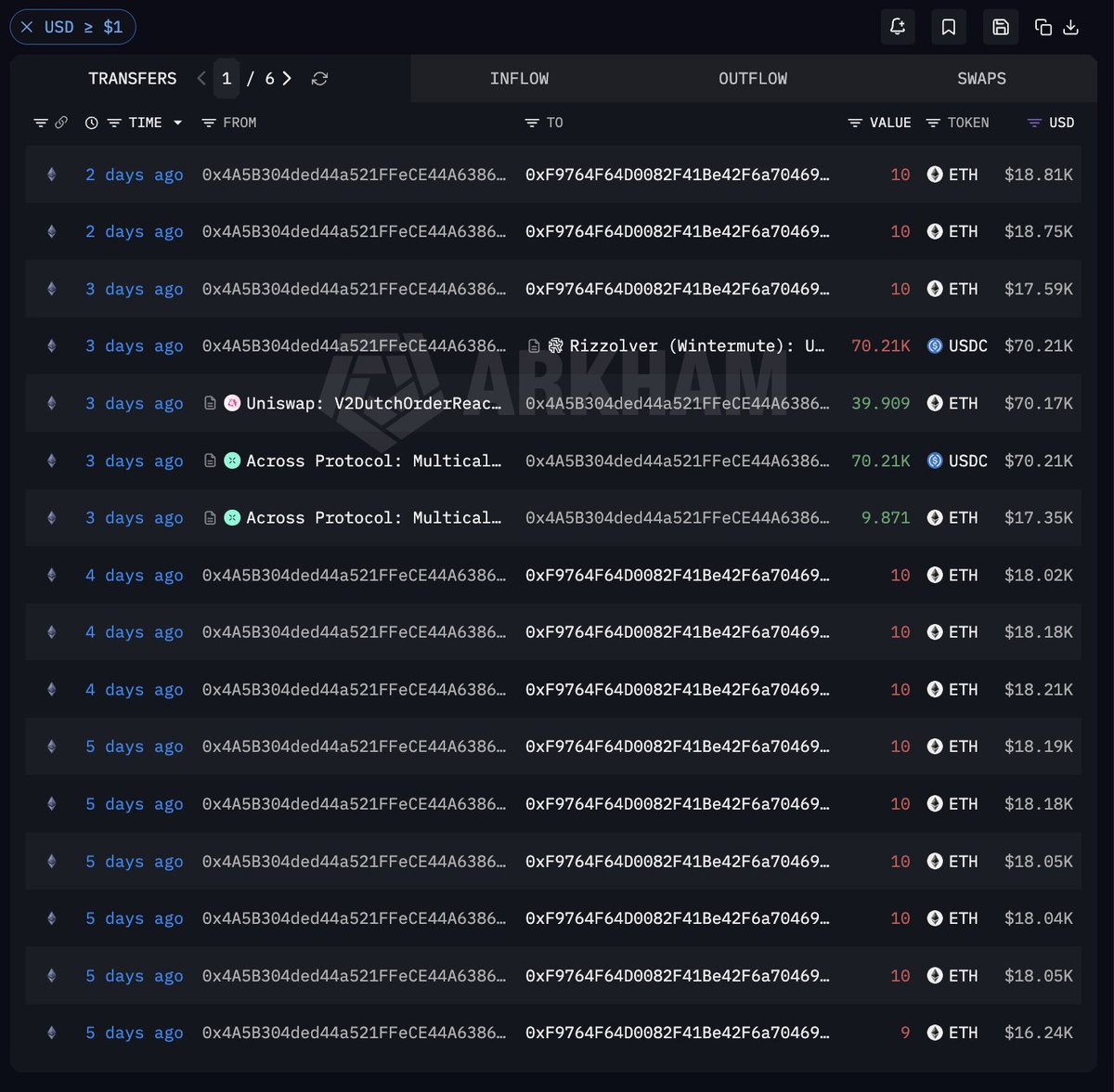Viewport: 1114px width, 1092px height.
Task: Refresh the transfers list
Action: tap(320, 79)
